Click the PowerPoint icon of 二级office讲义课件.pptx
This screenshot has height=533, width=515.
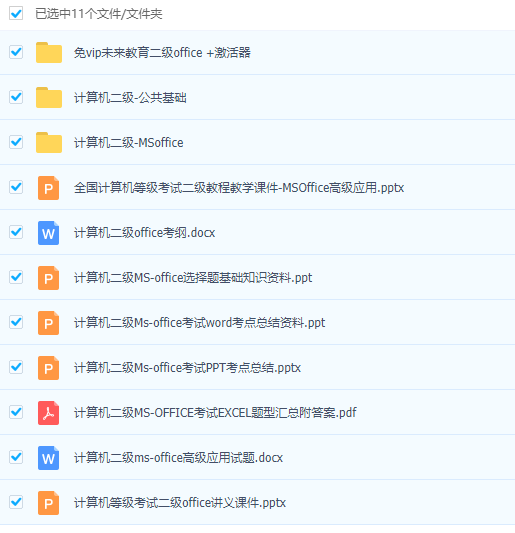pyautogui.click(x=49, y=503)
